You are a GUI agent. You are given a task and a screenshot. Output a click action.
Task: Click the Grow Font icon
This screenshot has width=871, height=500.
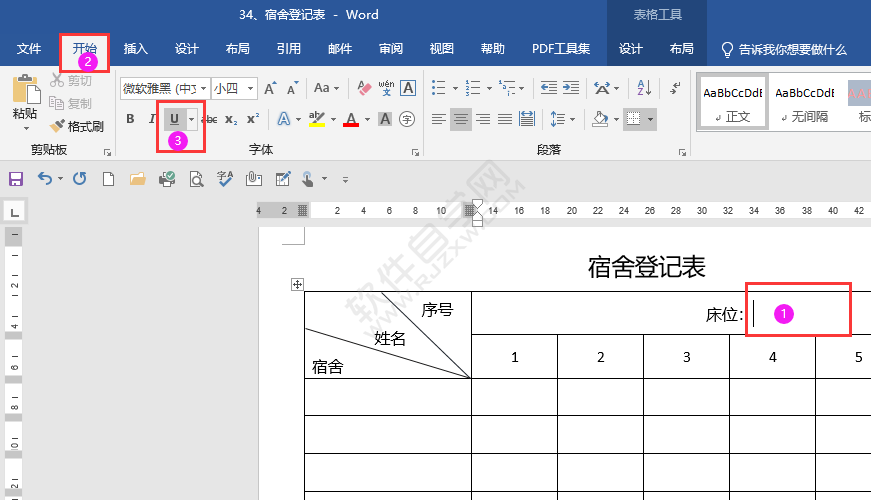(270, 88)
